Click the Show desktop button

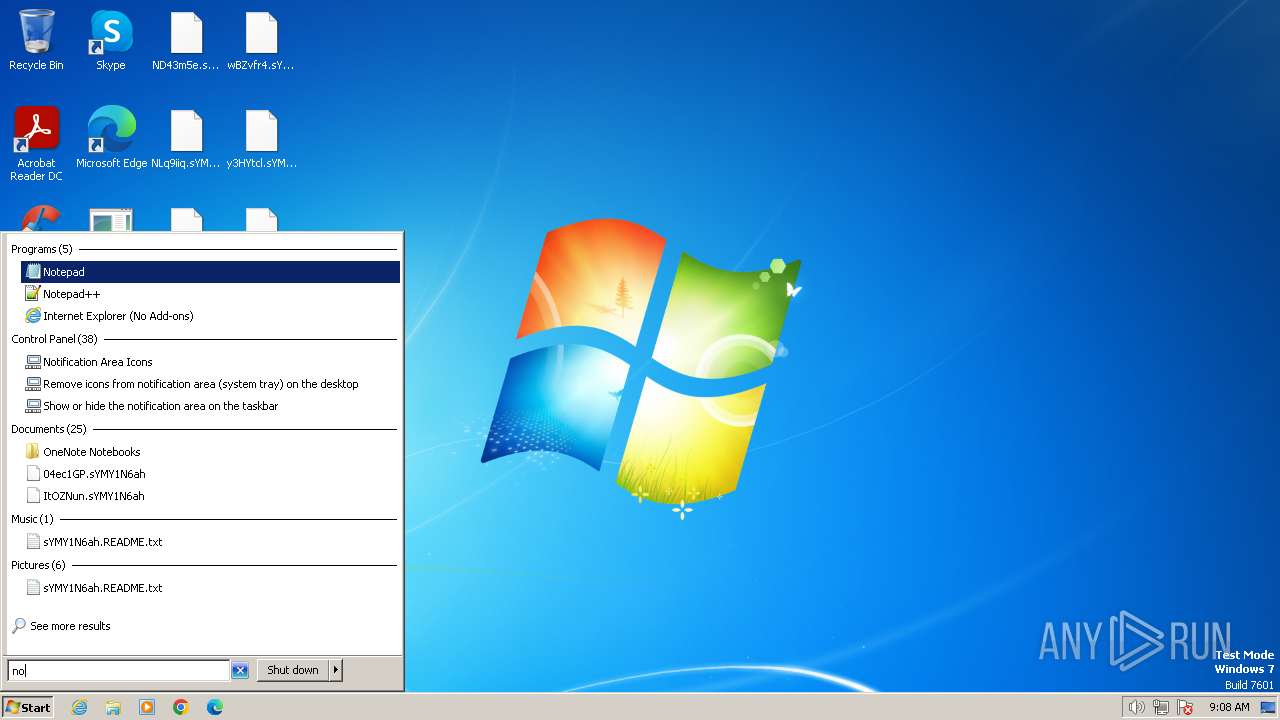point(1268,707)
